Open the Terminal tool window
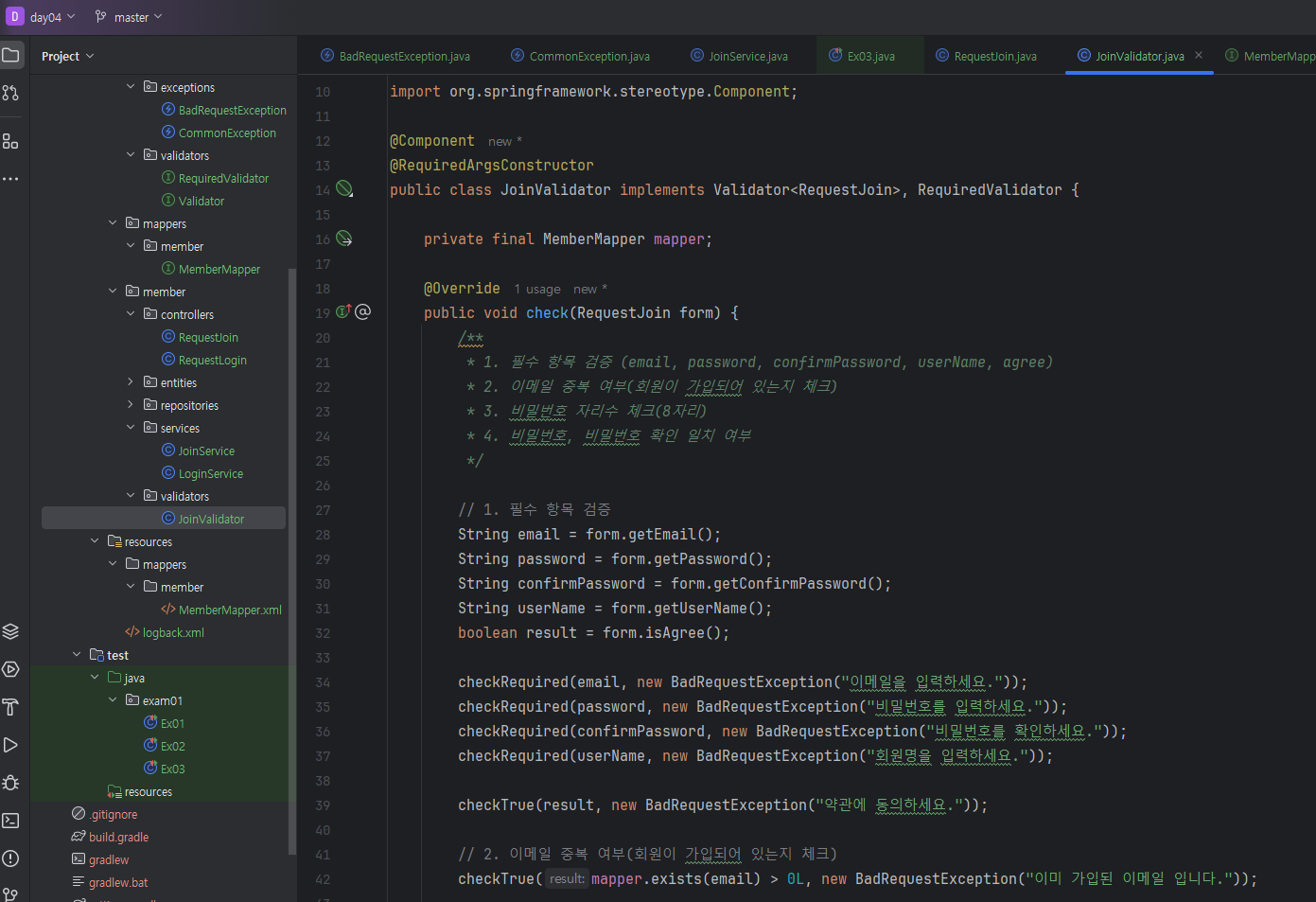The image size is (1316, 902). pyautogui.click(x=10, y=821)
